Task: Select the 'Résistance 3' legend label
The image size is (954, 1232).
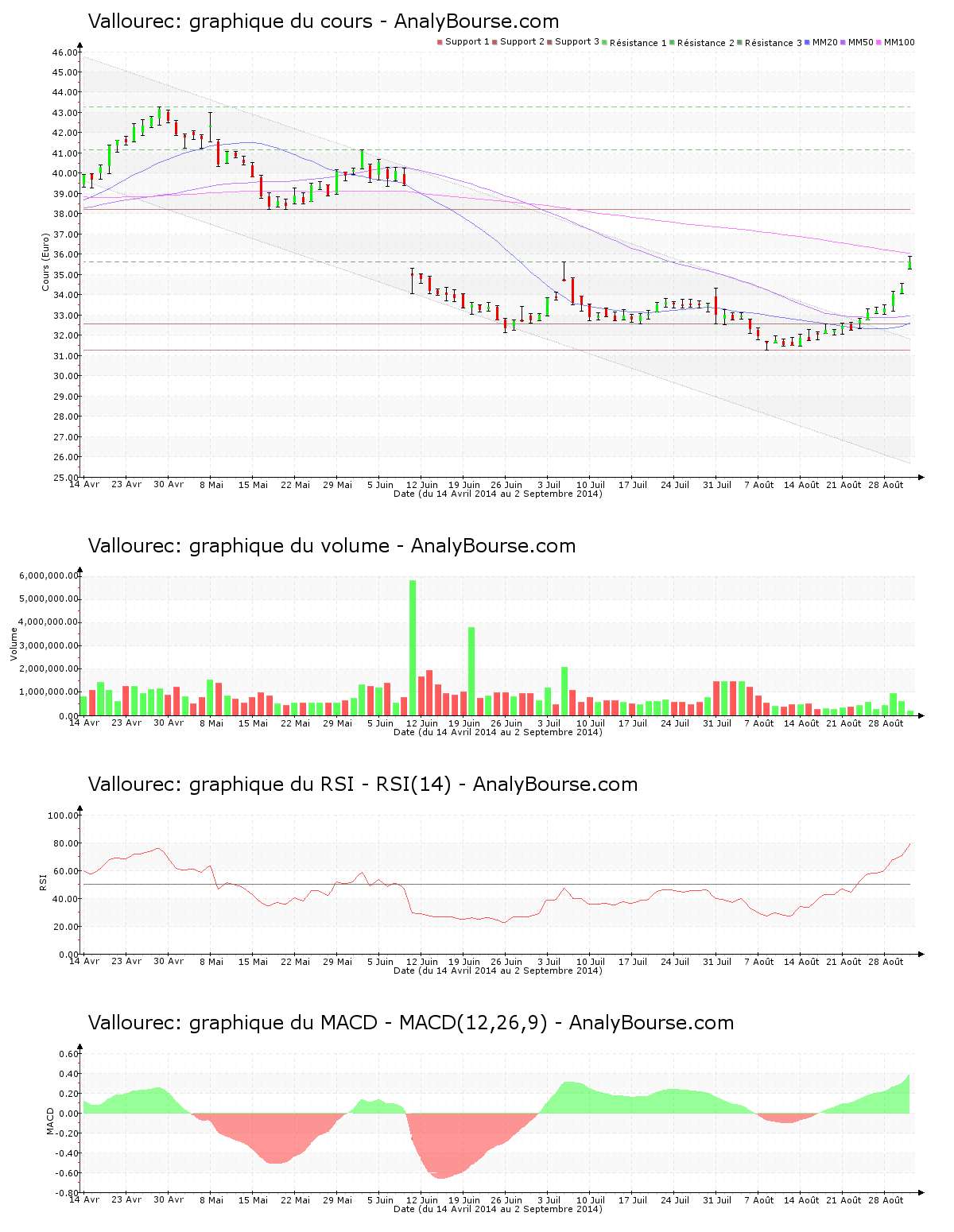Action: 774,43
